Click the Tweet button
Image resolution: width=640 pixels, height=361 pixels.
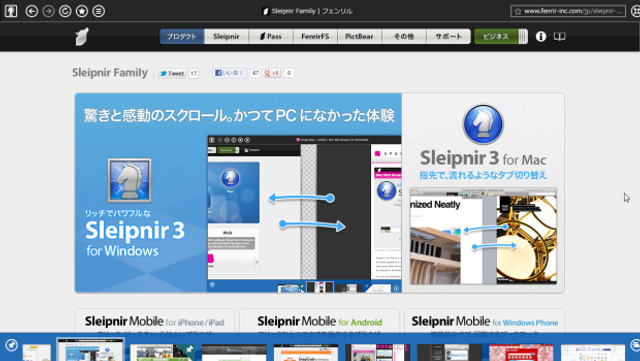[172, 73]
